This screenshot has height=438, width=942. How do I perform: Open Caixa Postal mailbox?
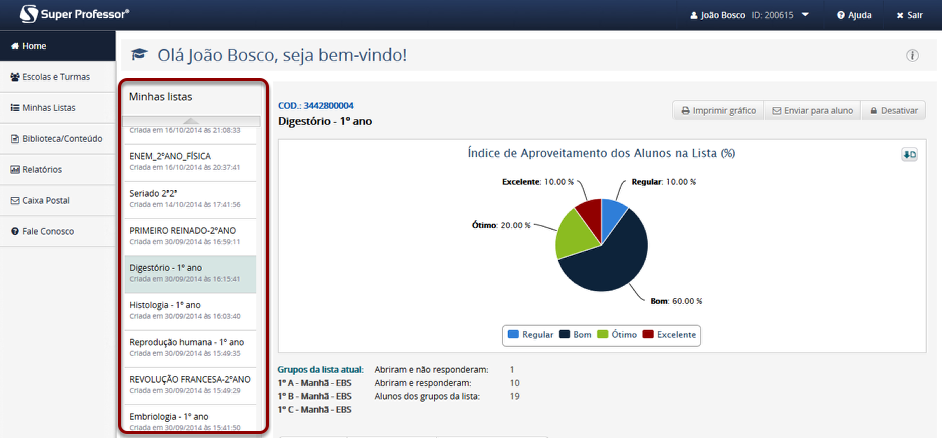tap(58, 200)
